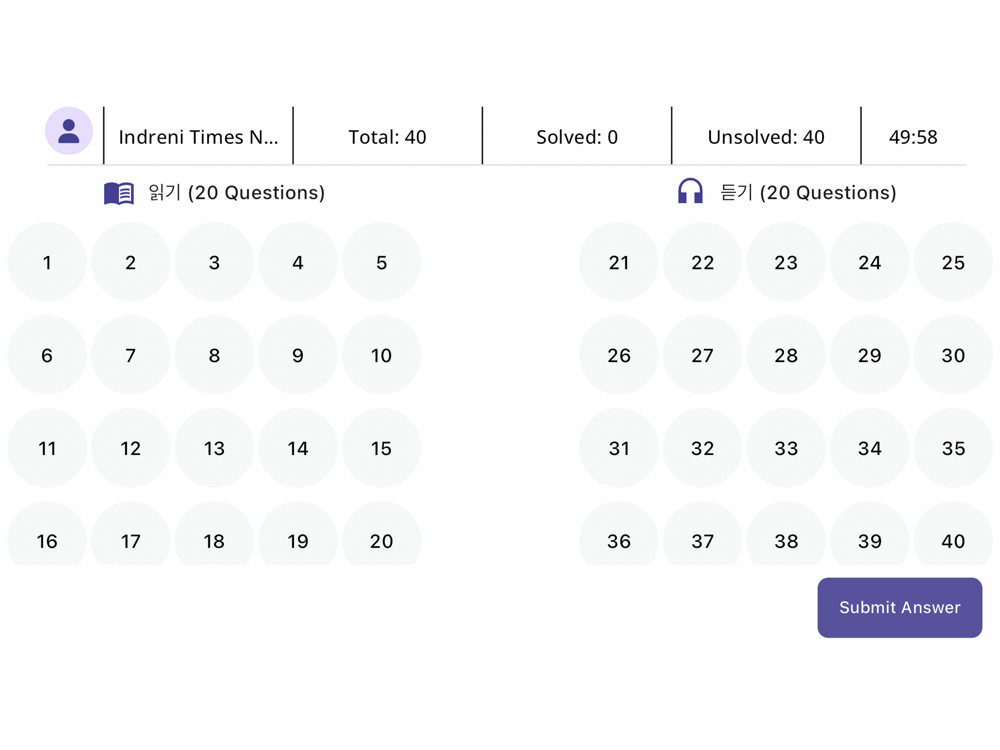Click the Solved: 0 counter
1000x750 pixels.
[x=577, y=137]
